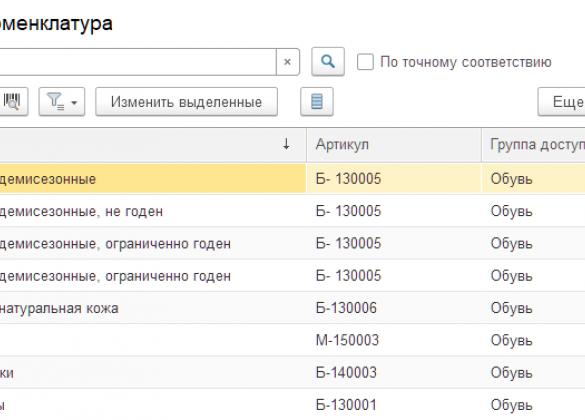Open the filter funnel dropdown
The image size is (585, 420).
click(x=62, y=101)
